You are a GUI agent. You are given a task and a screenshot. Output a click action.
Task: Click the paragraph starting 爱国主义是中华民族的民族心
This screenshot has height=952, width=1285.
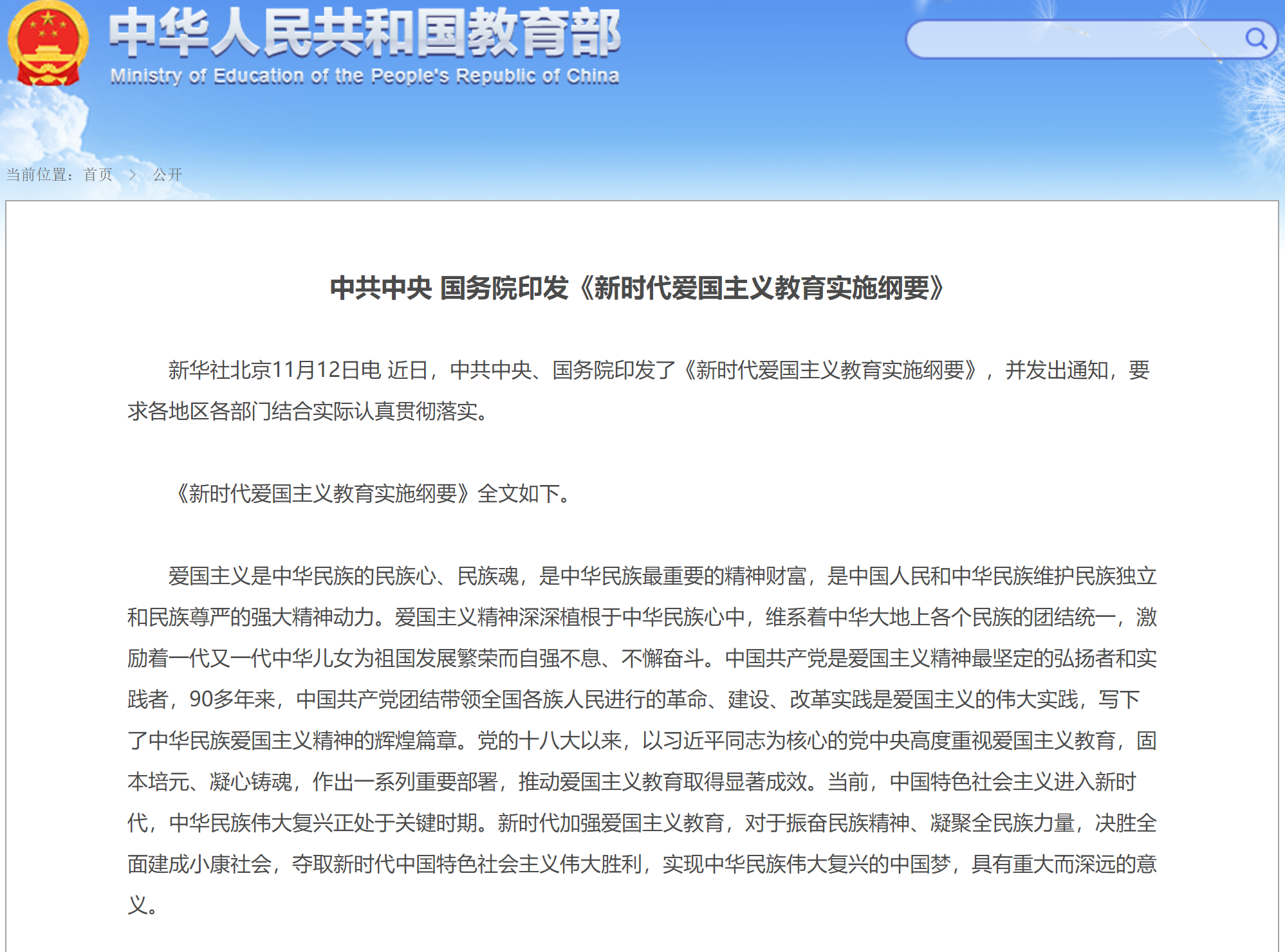(642, 740)
